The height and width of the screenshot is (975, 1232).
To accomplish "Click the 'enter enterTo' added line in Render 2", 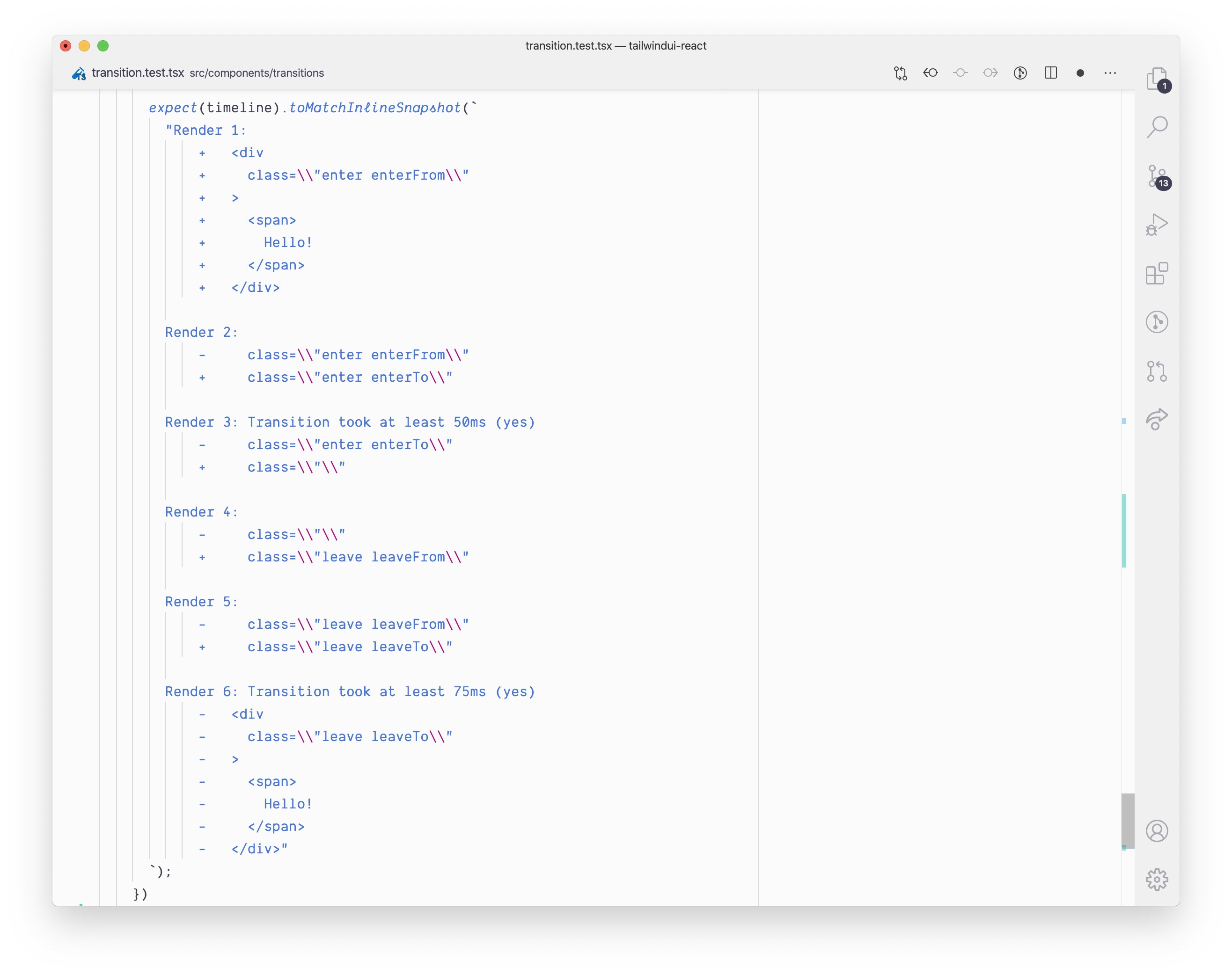I will click(x=350, y=378).
